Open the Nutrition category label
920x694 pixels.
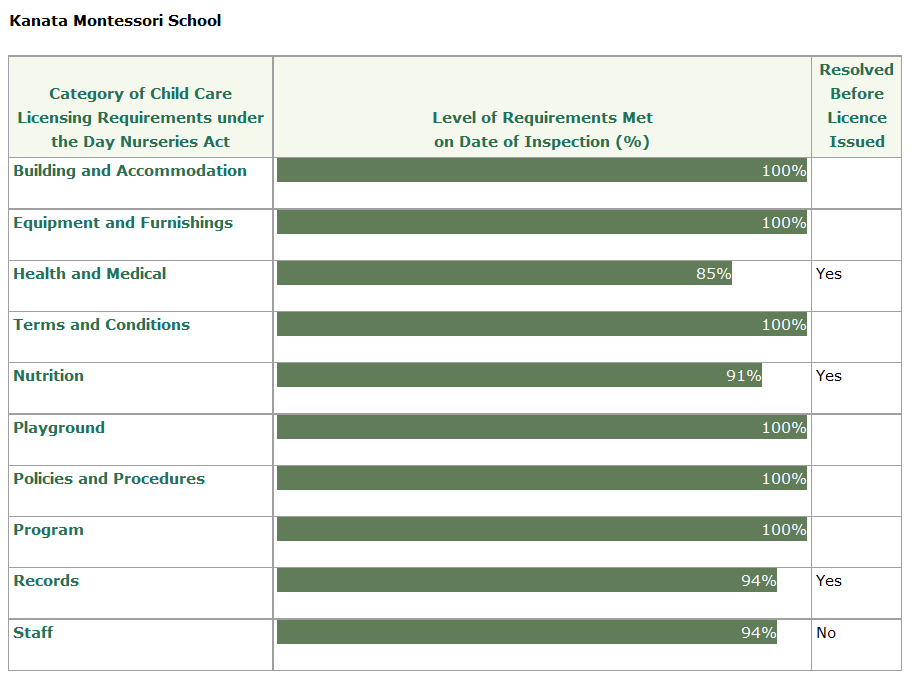(49, 376)
